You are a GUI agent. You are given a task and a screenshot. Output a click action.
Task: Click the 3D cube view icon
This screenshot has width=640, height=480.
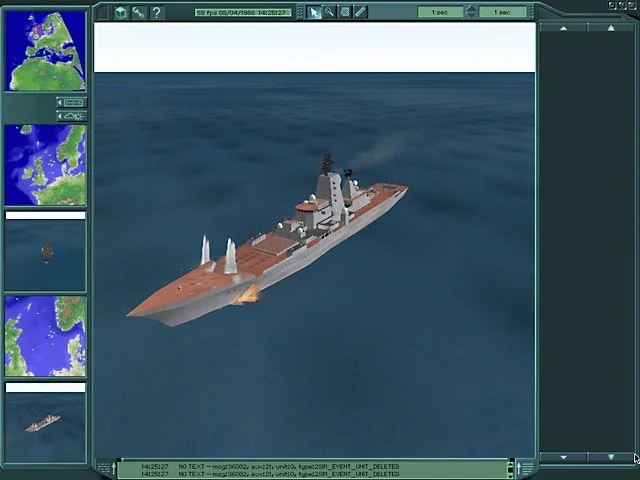click(x=120, y=12)
